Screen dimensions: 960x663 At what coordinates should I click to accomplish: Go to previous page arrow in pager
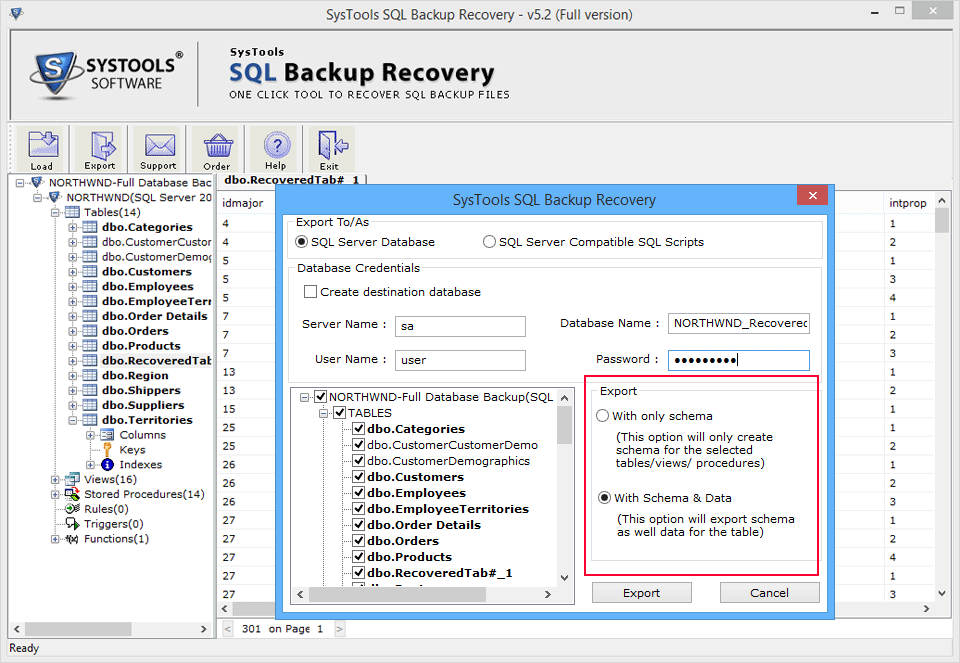228,629
